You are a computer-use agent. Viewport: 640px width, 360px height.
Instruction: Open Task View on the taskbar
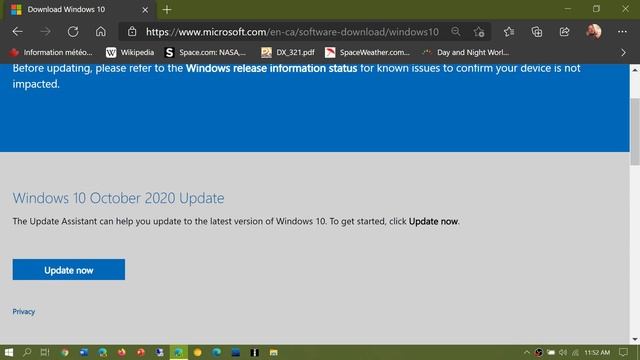click(x=45, y=352)
